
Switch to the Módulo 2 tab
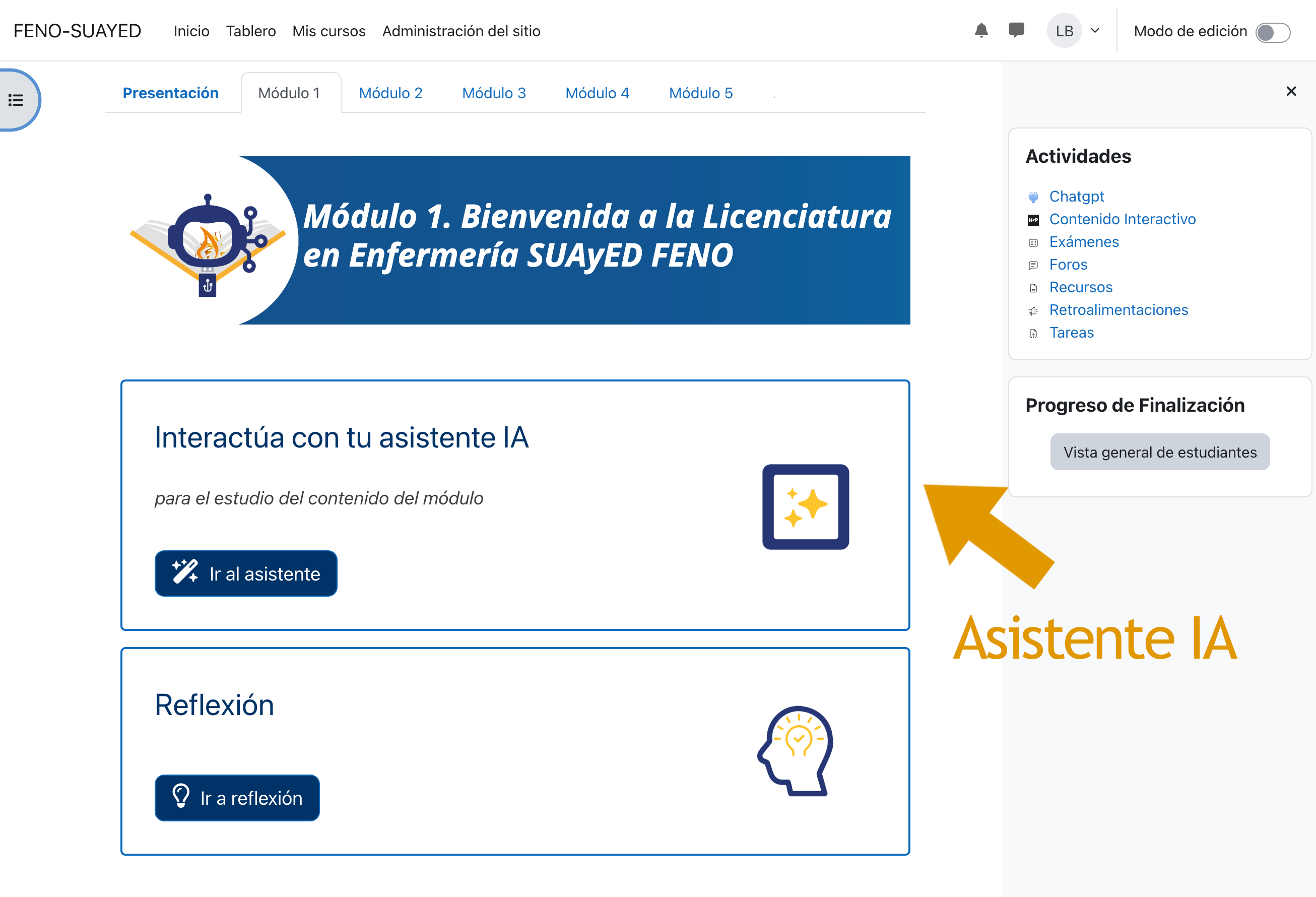pos(391,93)
